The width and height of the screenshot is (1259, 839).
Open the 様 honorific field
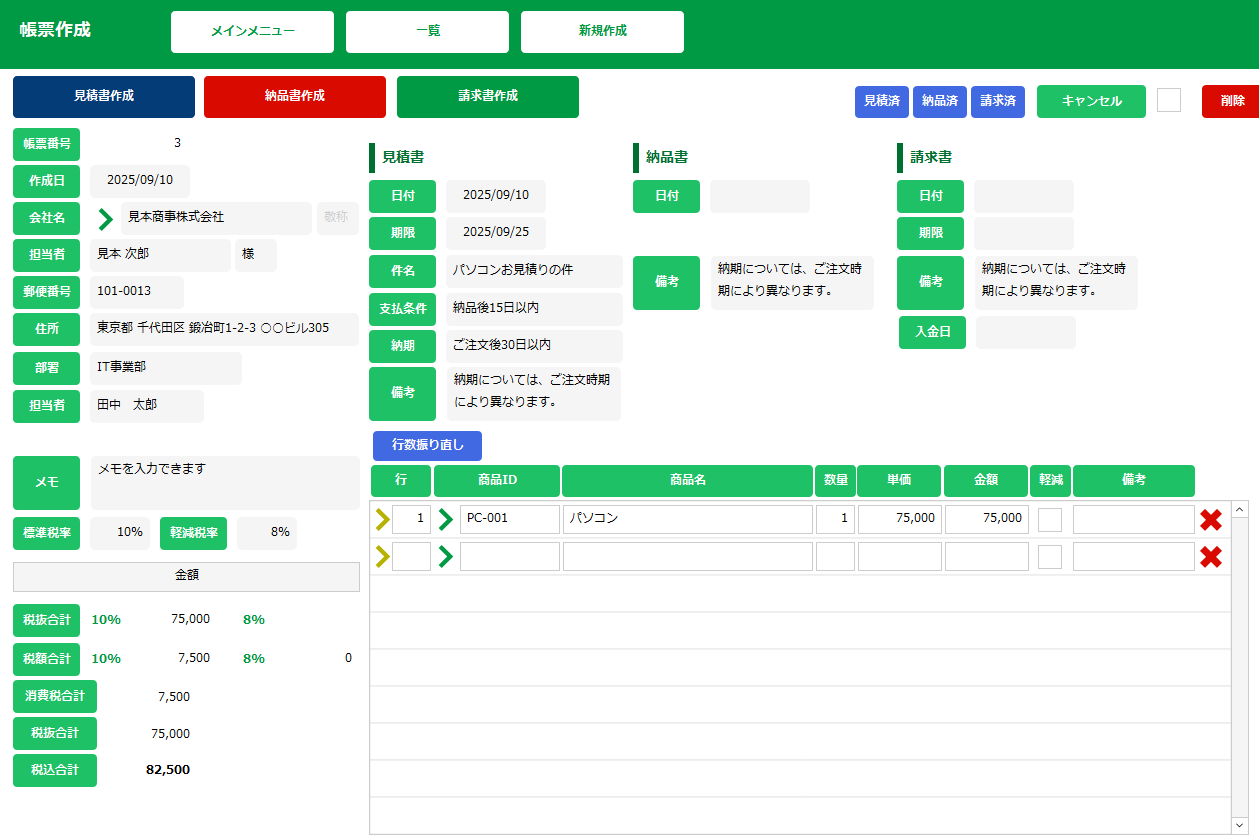(x=255, y=255)
